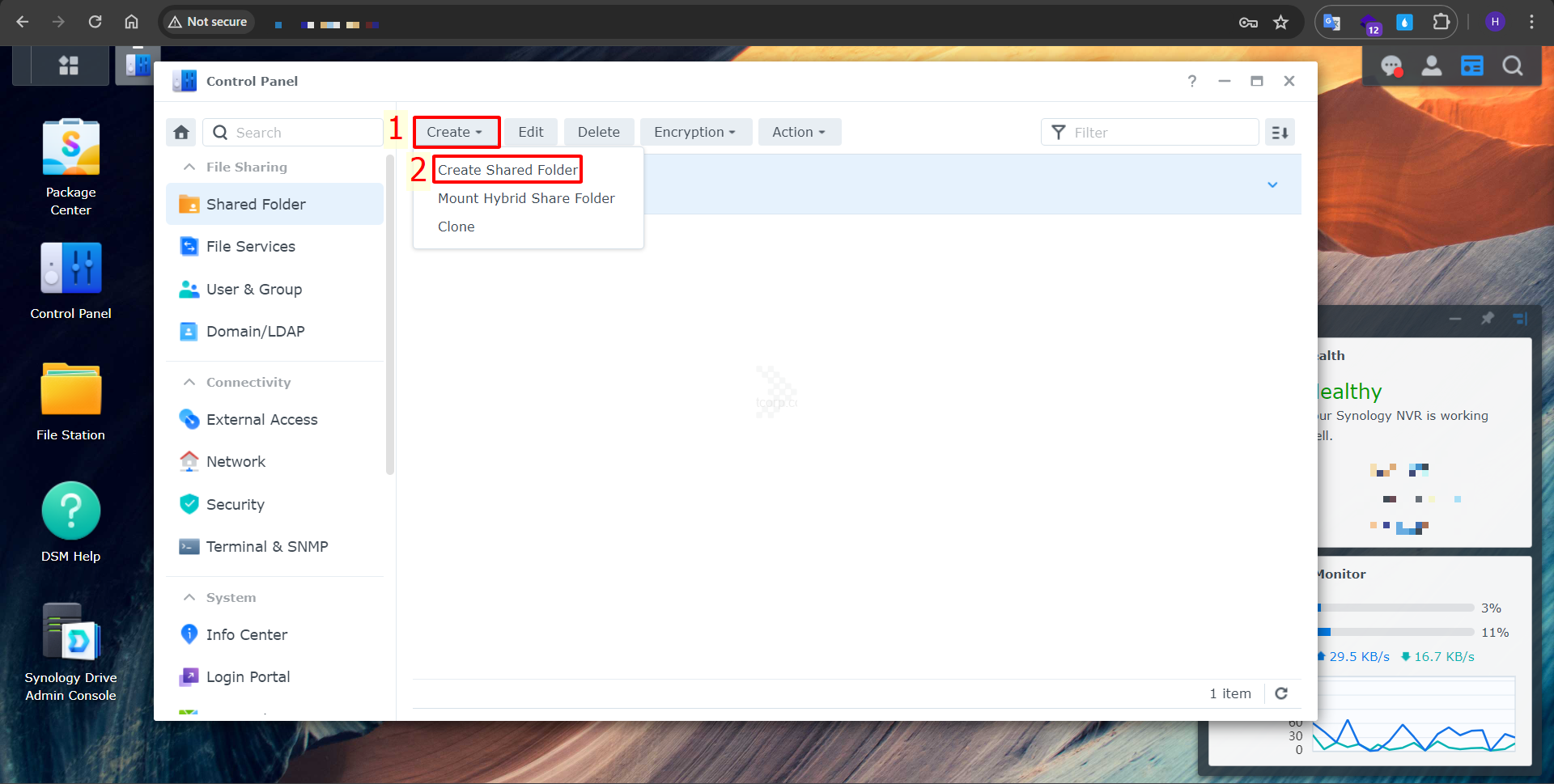Open the widgets panel icon
Image resolution: width=1554 pixels, height=784 pixels.
coord(1471,66)
